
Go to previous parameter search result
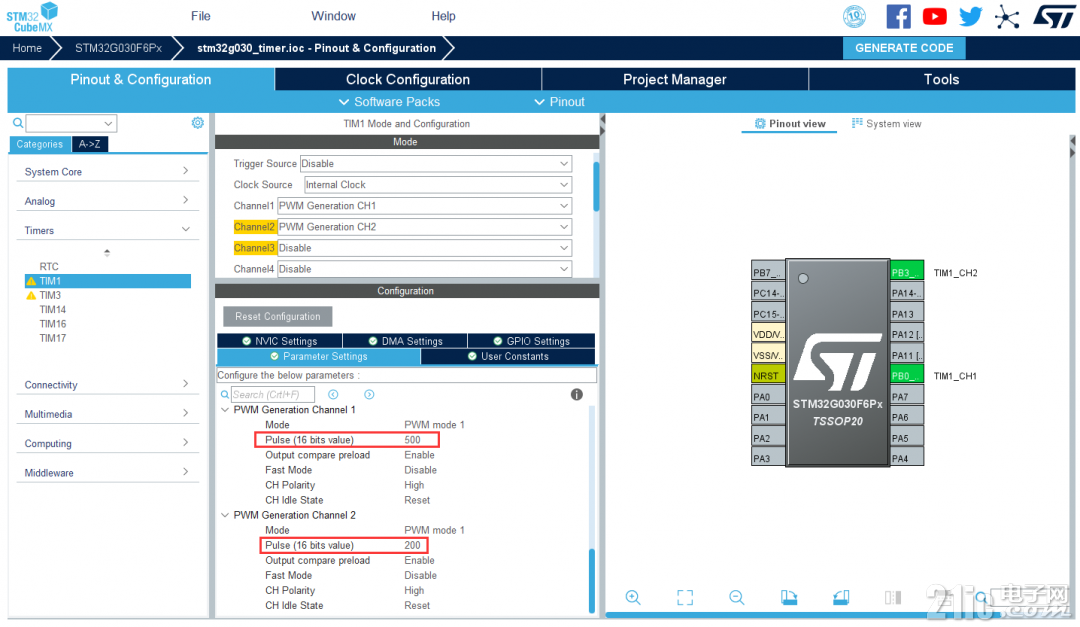[333, 395]
